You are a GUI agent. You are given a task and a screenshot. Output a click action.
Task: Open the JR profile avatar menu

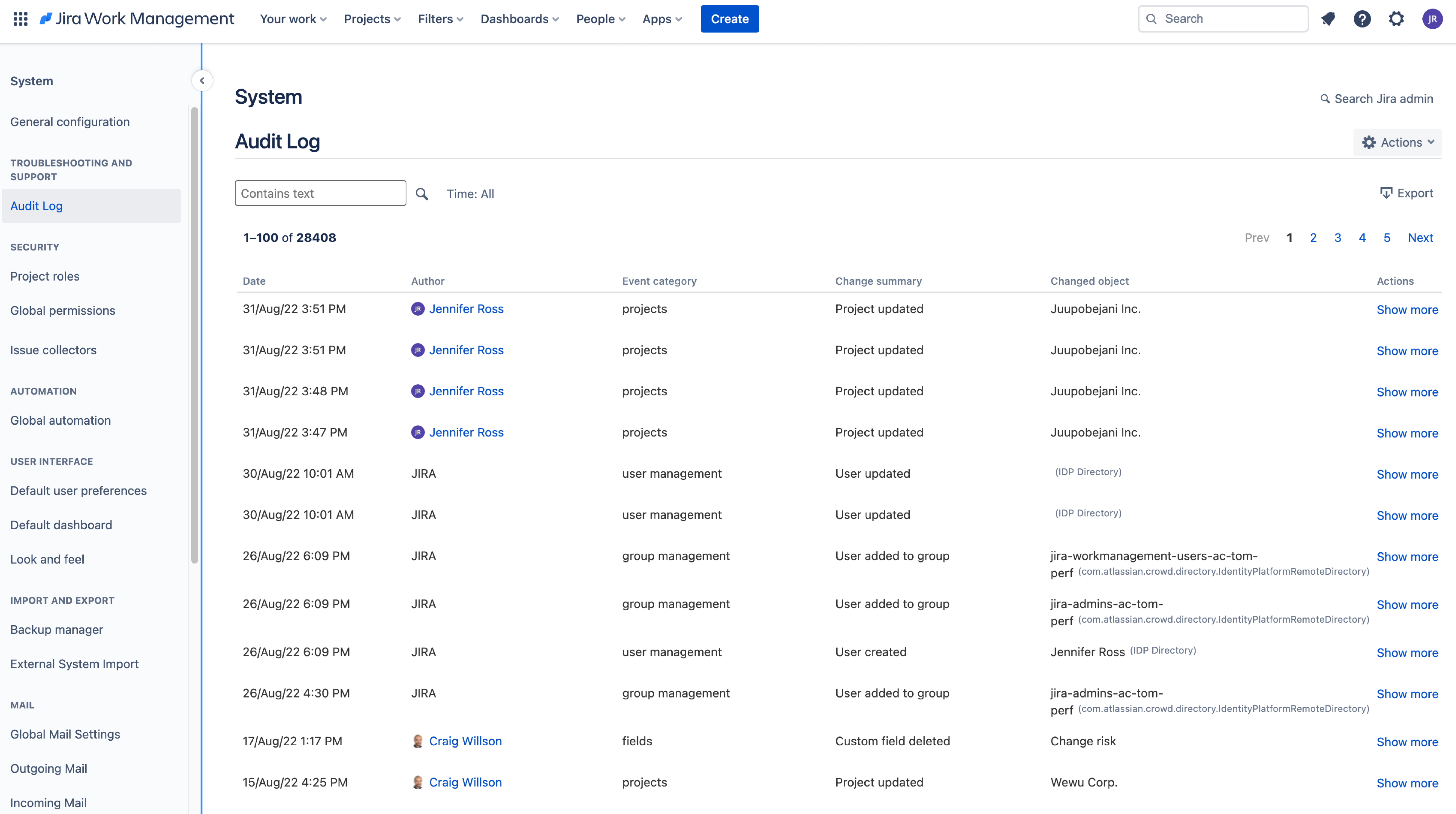(x=1432, y=19)
